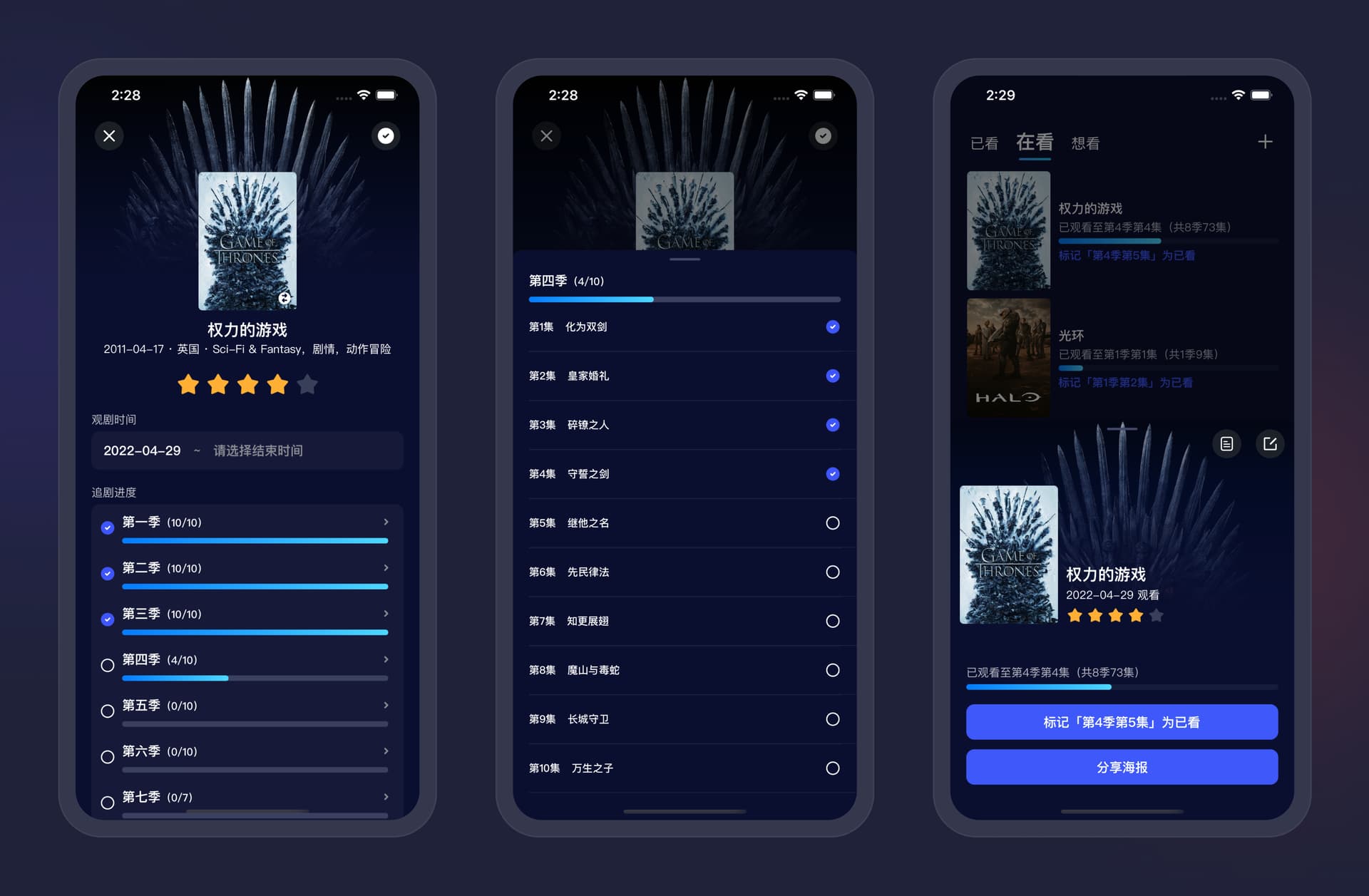Image resolution: width=1369 pixels, height=896 pixels.
Task: Tap the checkmark confirm icon on first phone
Action: tap(386, 135)
